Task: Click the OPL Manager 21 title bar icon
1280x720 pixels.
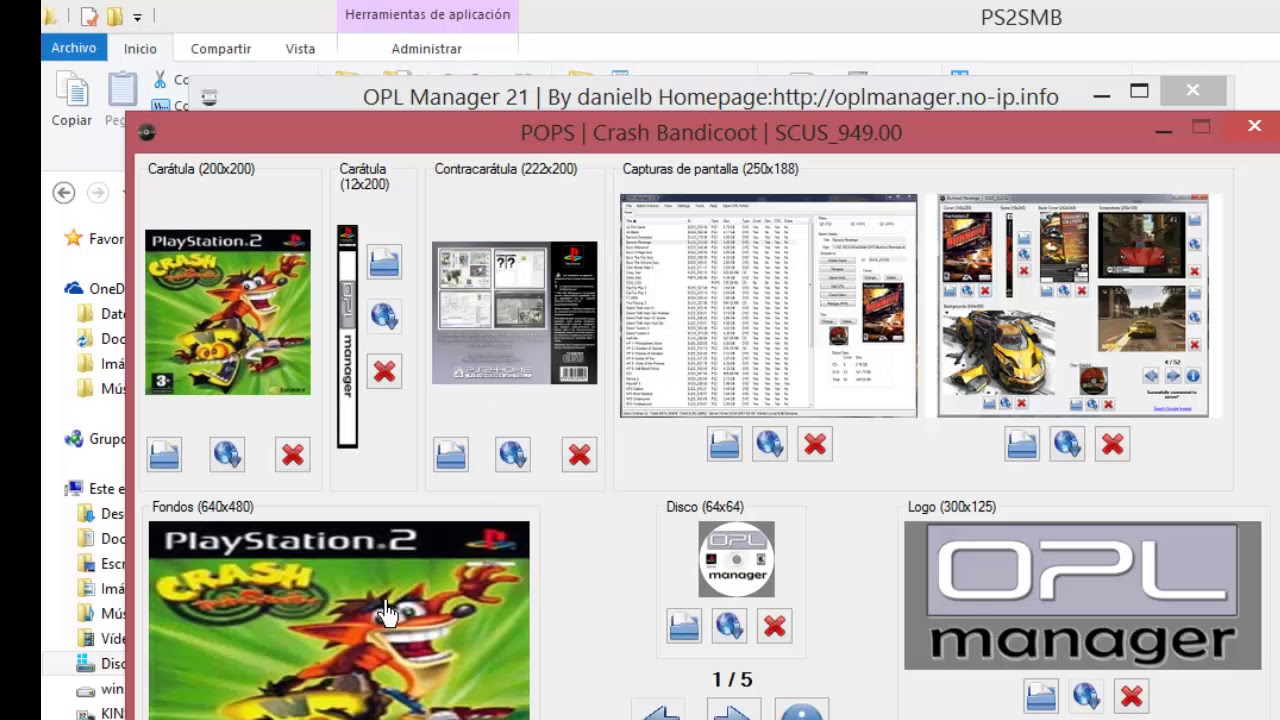Action: click(x=209, y=97)
